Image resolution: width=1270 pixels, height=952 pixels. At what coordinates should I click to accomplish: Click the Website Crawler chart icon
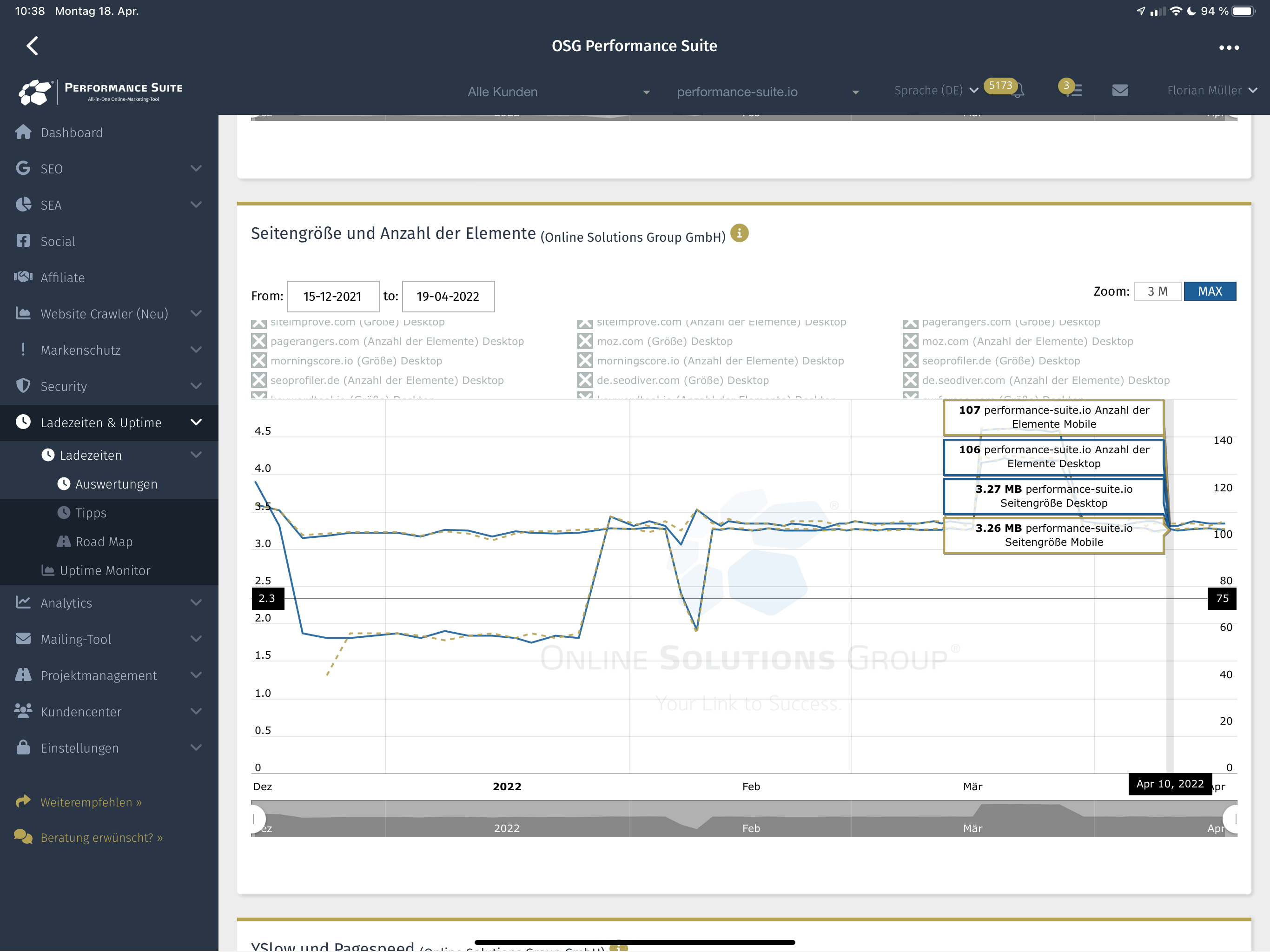click(x=23, y=313)
